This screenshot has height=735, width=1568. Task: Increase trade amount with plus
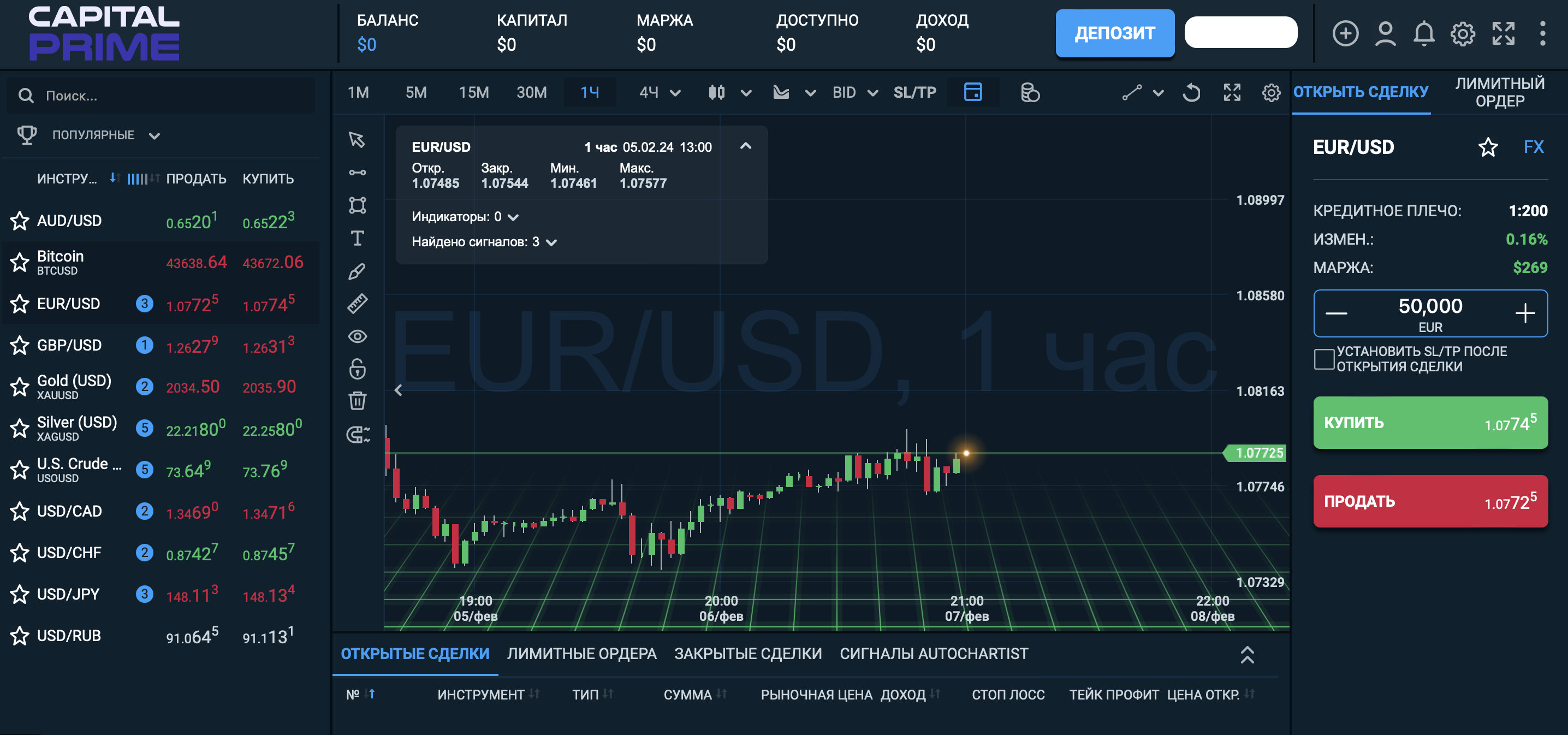[x=1524, y=313]
